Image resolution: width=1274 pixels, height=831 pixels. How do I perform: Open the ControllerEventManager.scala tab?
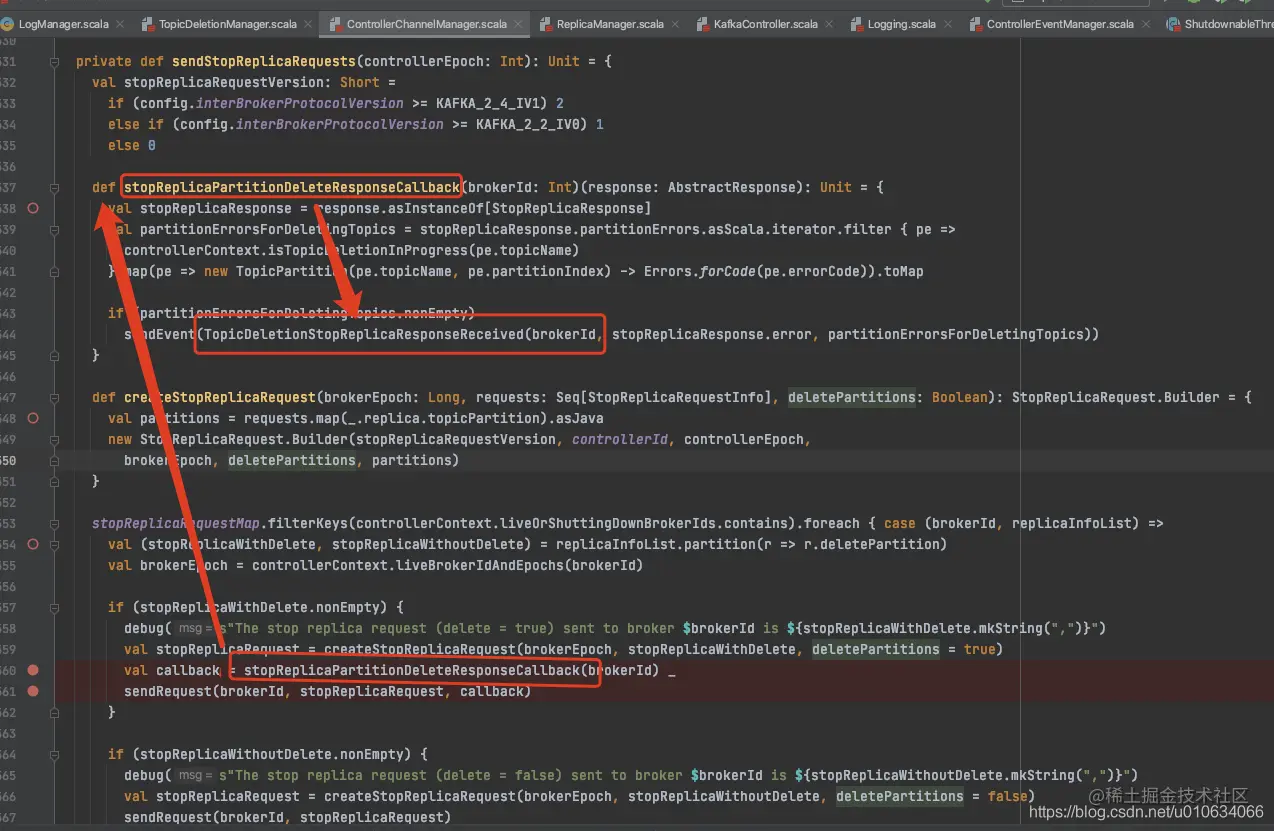(1060, 24)
